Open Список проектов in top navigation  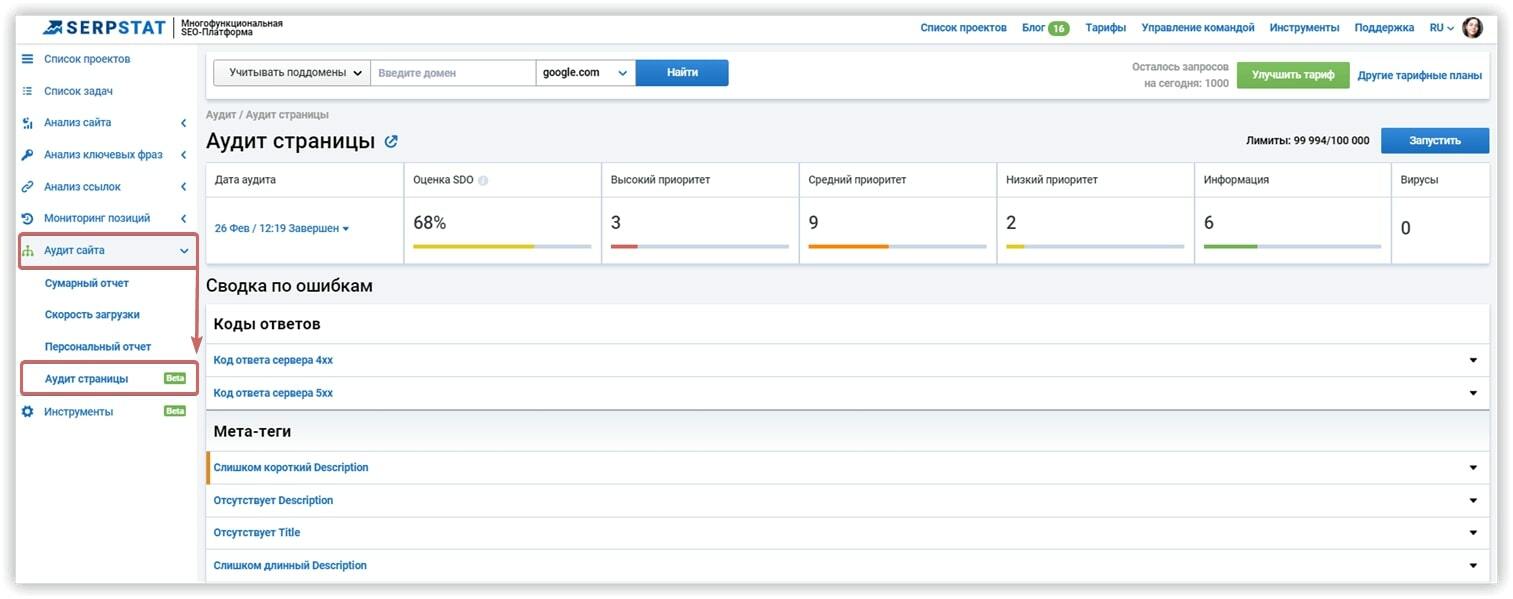coord(963,28)
